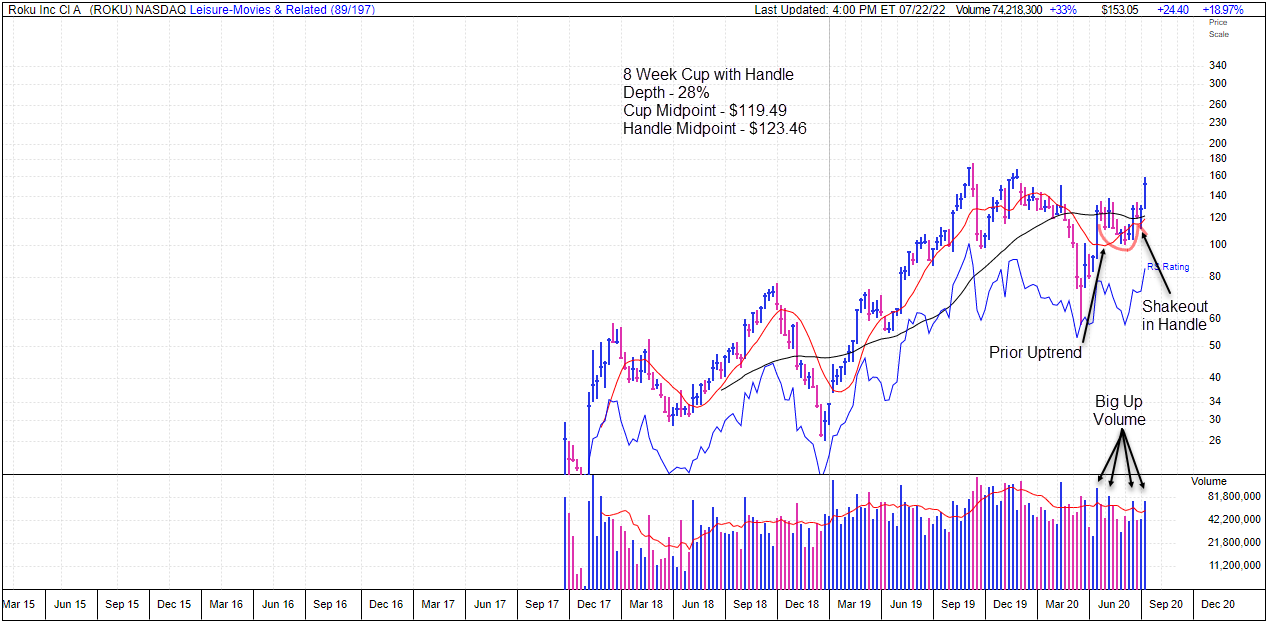Click the NASDAQ exchange label

160,9
